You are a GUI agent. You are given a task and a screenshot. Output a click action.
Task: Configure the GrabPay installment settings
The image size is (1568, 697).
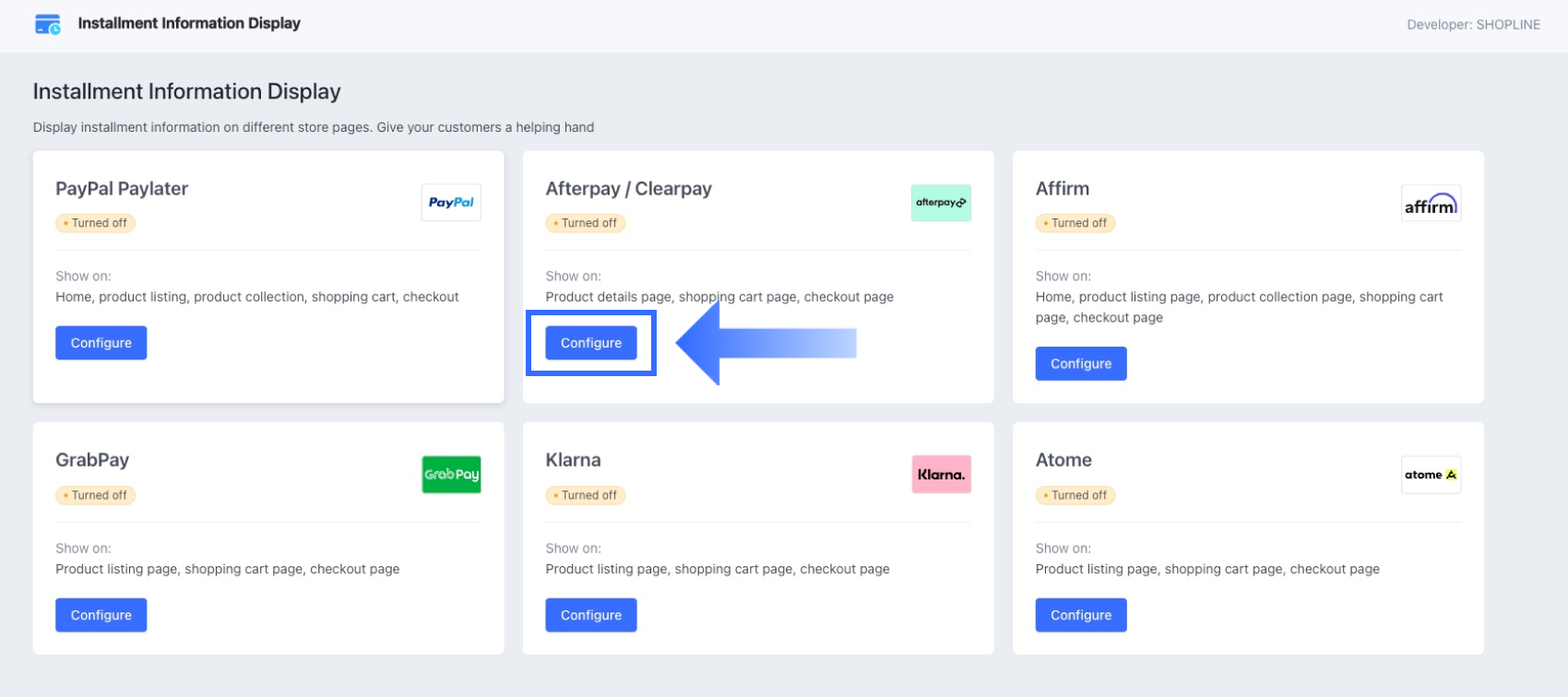coord(101,615)
